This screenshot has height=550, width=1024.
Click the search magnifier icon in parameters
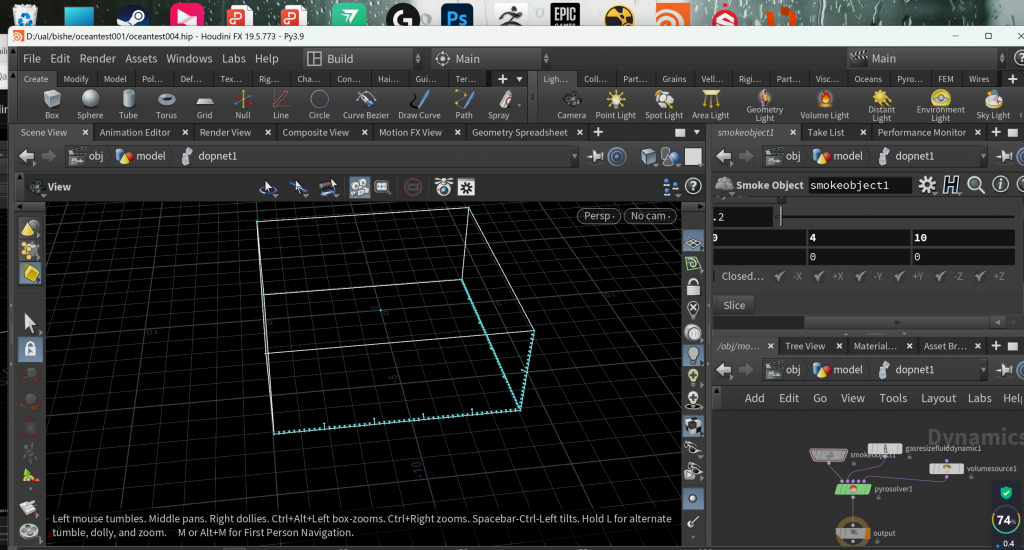click(x=976, y=185)
